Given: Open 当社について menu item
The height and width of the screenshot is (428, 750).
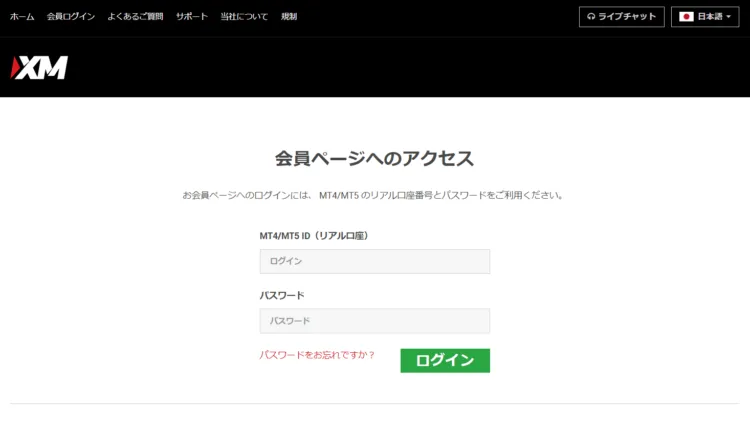Looking at the screenshot, I should click(x=244, y=17).
